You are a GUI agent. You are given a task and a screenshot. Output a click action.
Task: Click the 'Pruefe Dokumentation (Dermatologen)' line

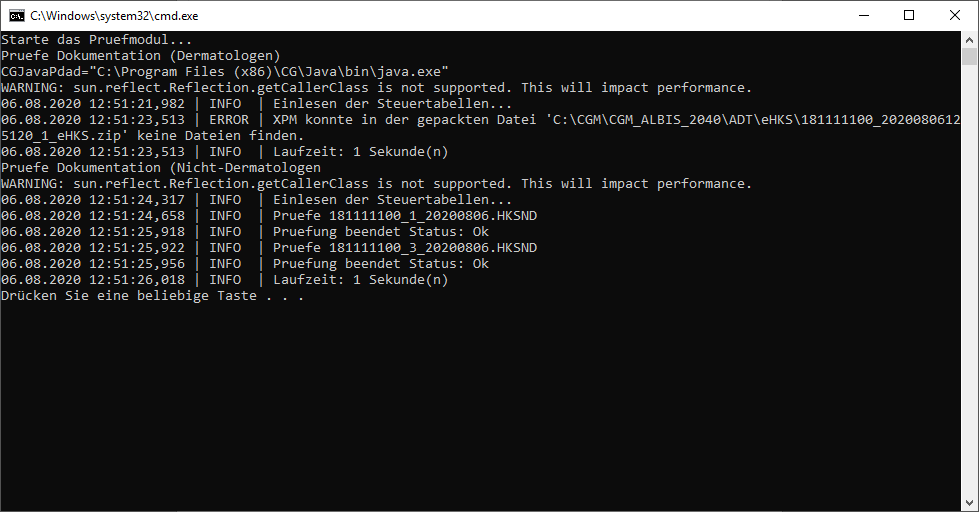coord(140,56)
